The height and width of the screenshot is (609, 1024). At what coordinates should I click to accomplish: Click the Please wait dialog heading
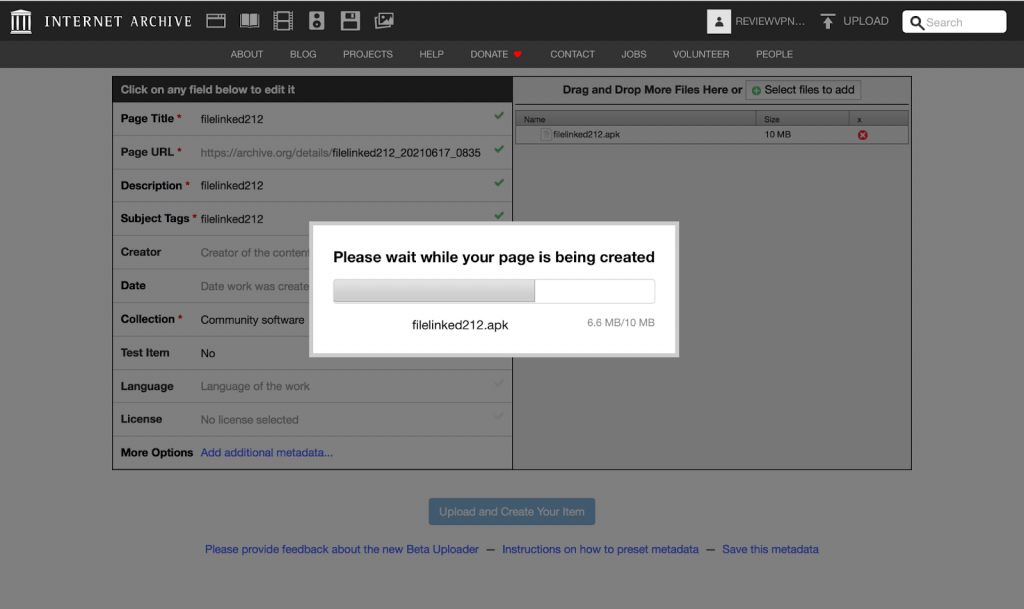point(494,257)
